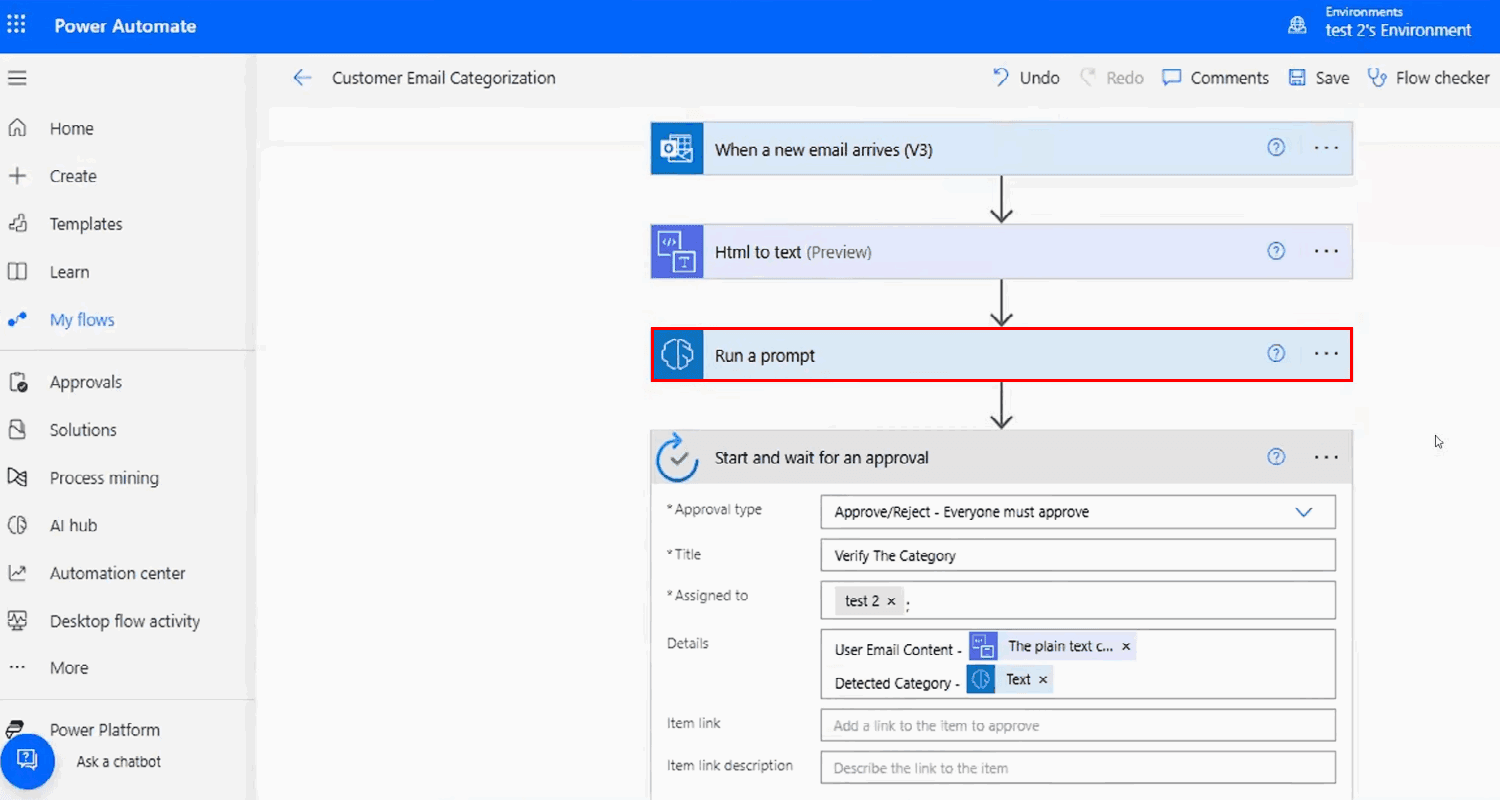This screenshot has width=1500, height=800.
Task: Click the Power Platform icon
Action: pos(17,729)
